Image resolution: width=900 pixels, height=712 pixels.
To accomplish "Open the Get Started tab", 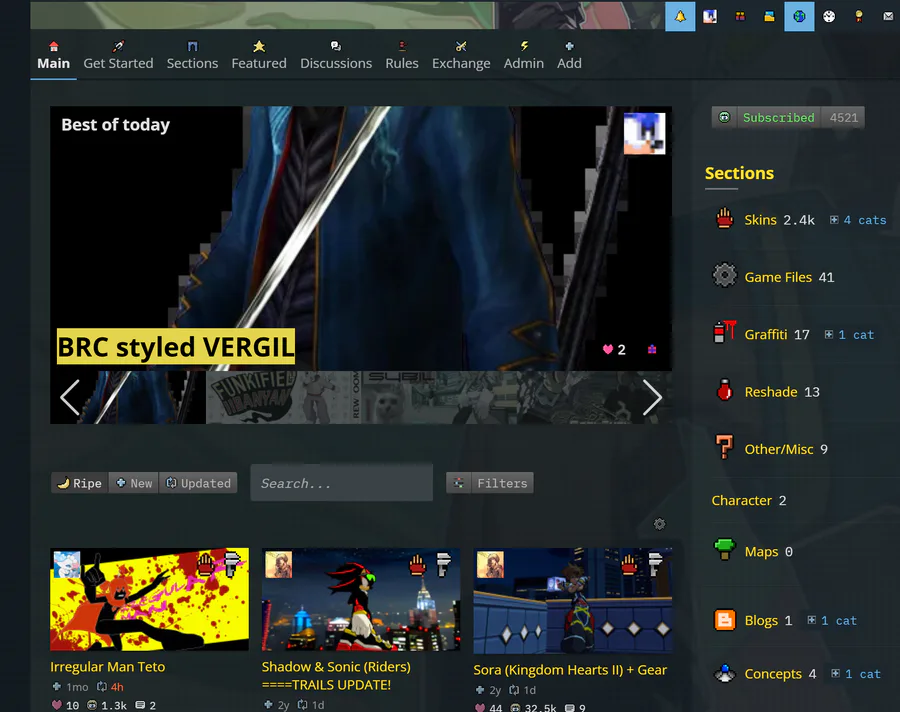I will pos(118,56).
